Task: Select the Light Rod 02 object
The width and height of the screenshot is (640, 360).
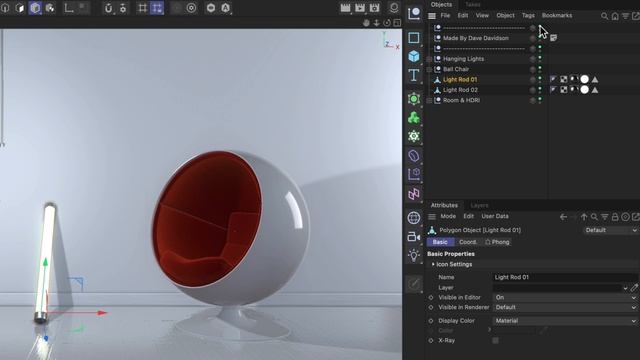Action: click(x=460, y=90)
